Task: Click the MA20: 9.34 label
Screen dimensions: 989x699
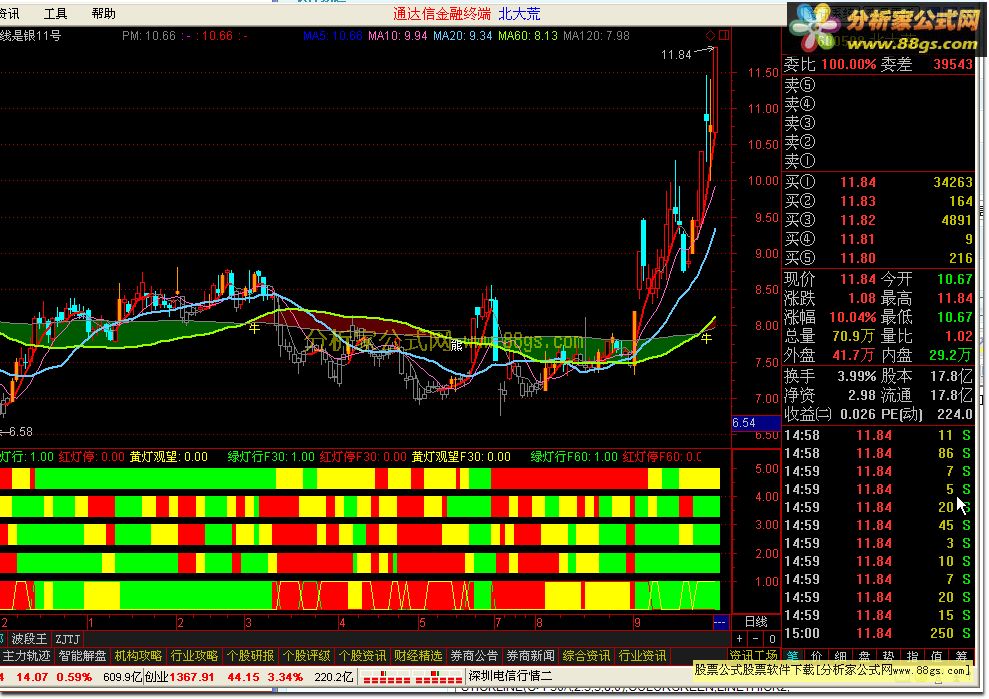Action: click(462, 36)
